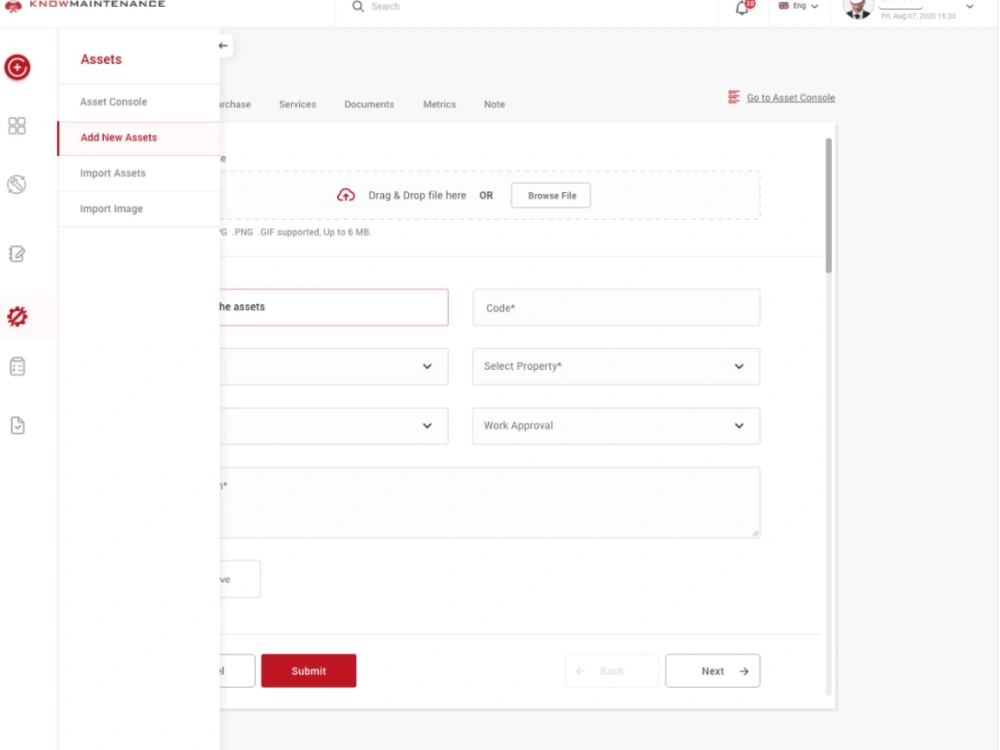1000x750 pixels.
Task: Open the Select Property dropdown
Action: (x=616, y=366)
